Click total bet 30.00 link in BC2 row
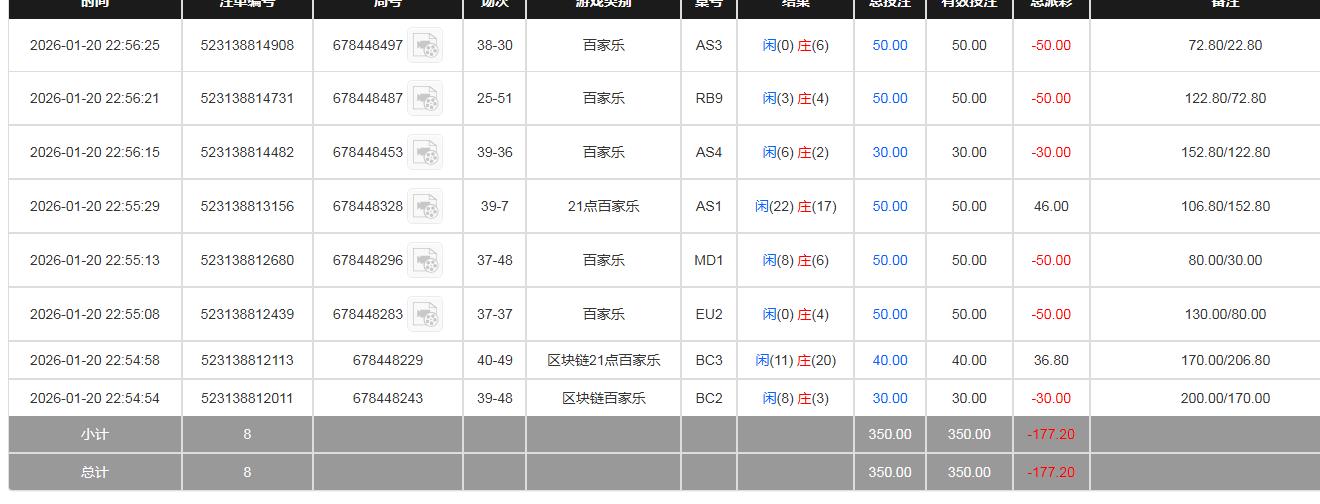The width and height of the screenshot is (1320, 504). click(890, 398)
